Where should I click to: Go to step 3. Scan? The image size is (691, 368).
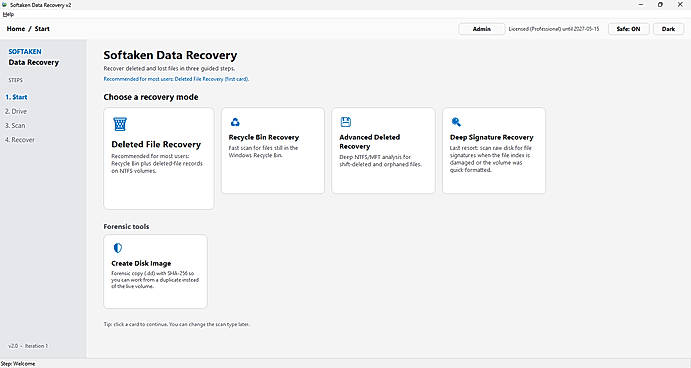pos(15,126)
